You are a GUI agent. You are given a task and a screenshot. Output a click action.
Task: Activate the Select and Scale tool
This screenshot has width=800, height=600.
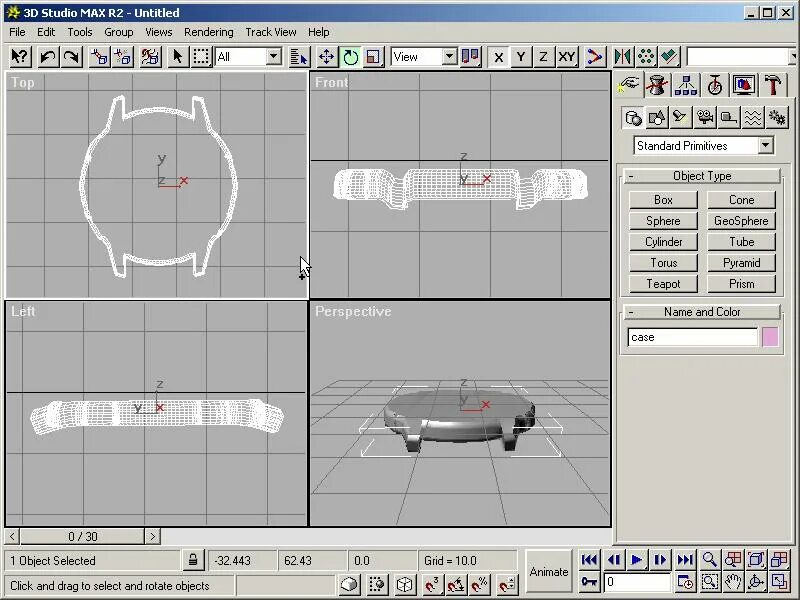(373, 57)
